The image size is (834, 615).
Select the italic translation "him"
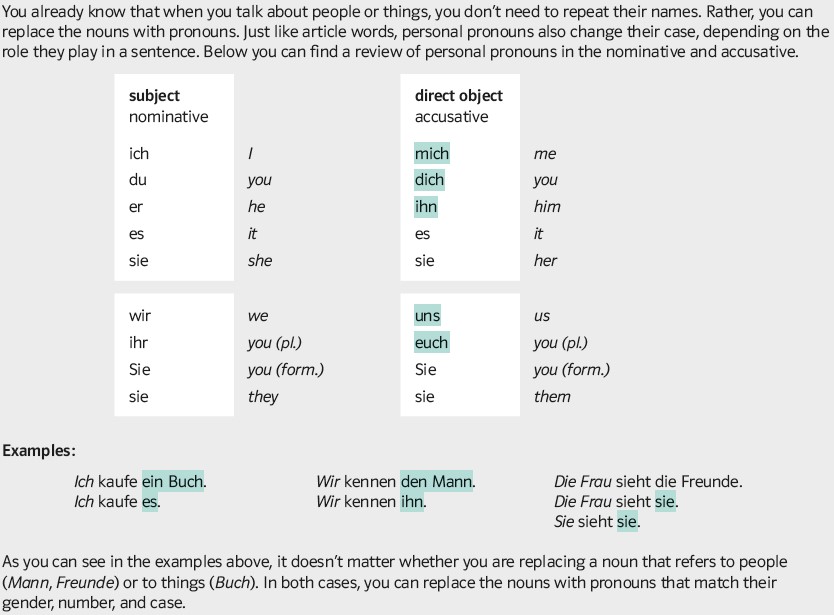pos(547,207)
